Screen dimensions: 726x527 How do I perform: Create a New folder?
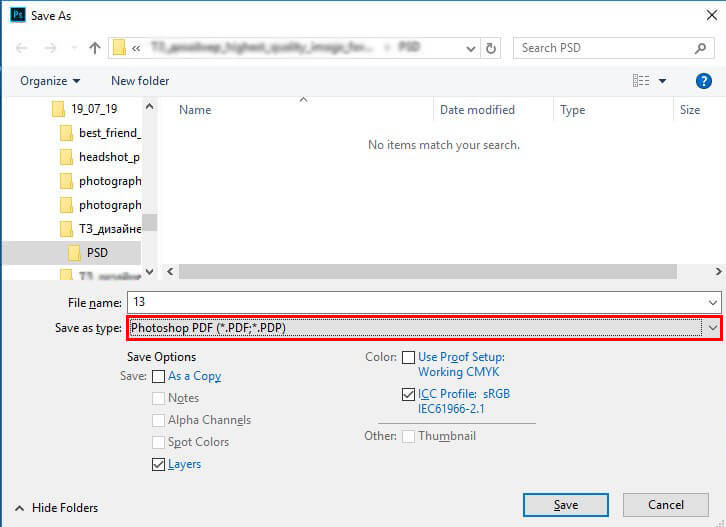click(140, 81)
